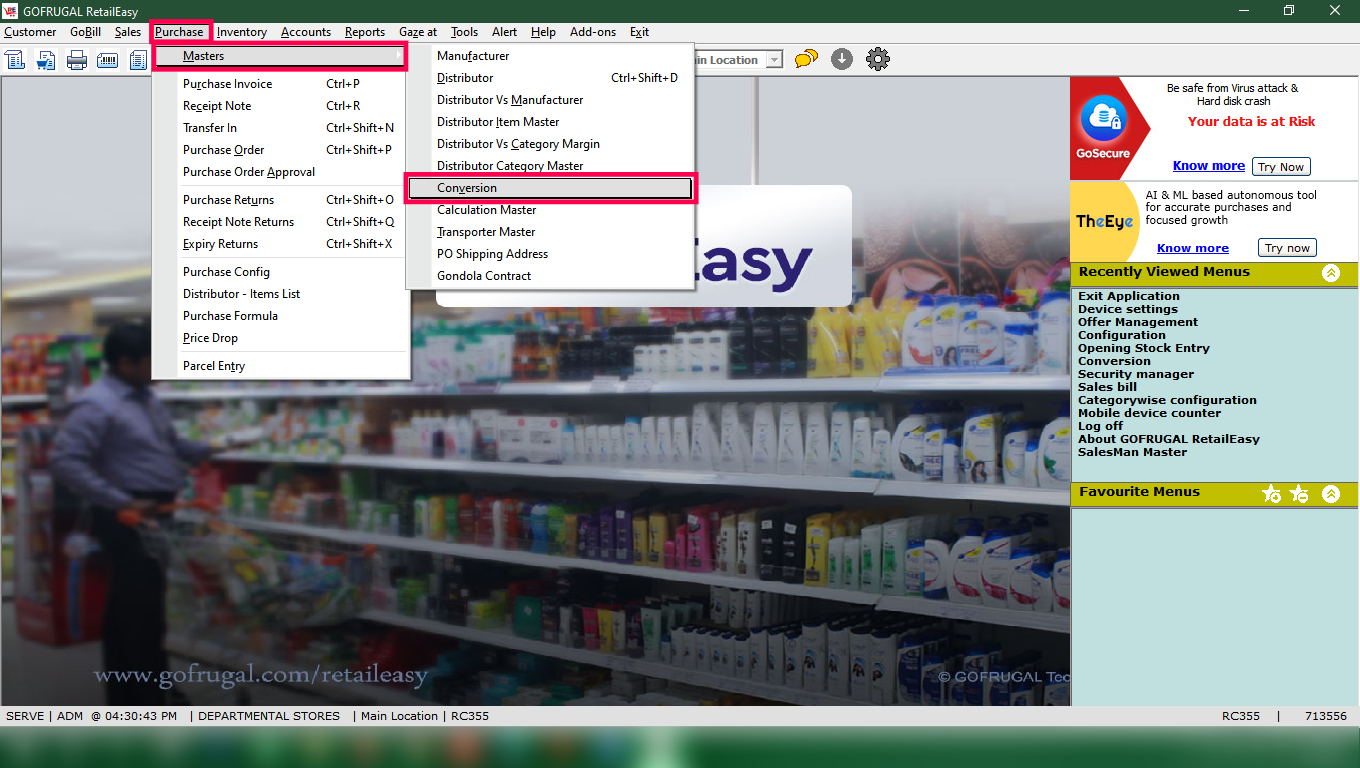Open SalesMan Master from recent menus
The image size is (1360, 768).
1133,452
